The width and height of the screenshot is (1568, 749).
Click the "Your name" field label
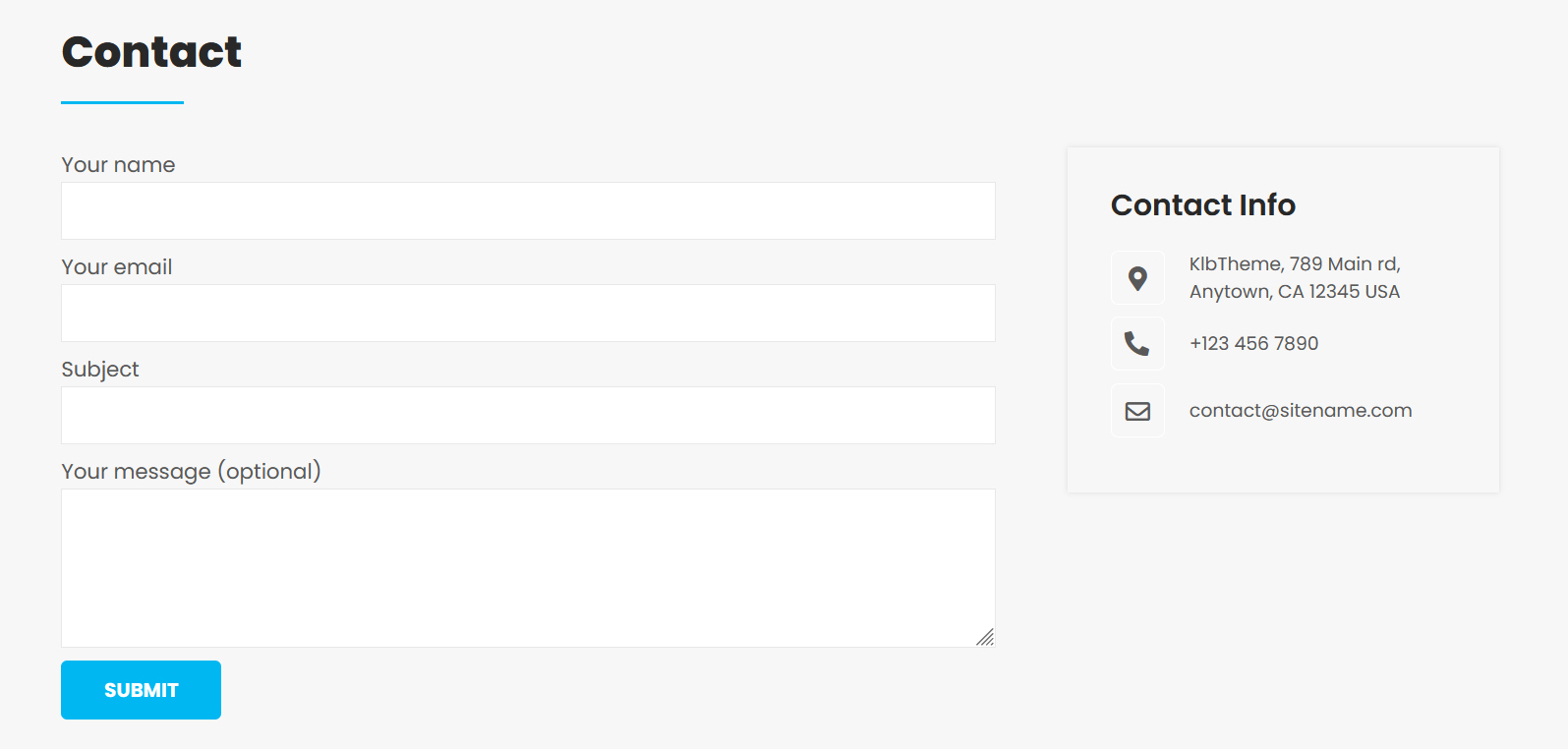coord(118,165)
